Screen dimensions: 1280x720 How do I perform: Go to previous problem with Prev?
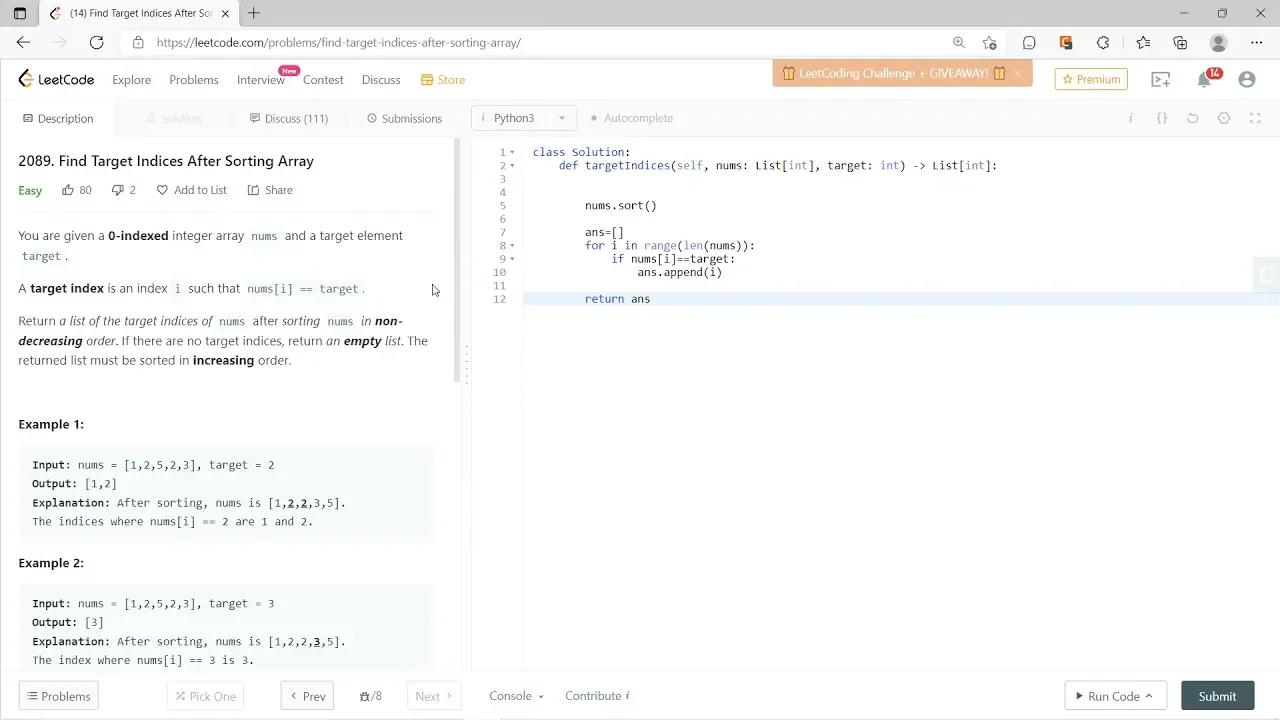pos(307,696)
